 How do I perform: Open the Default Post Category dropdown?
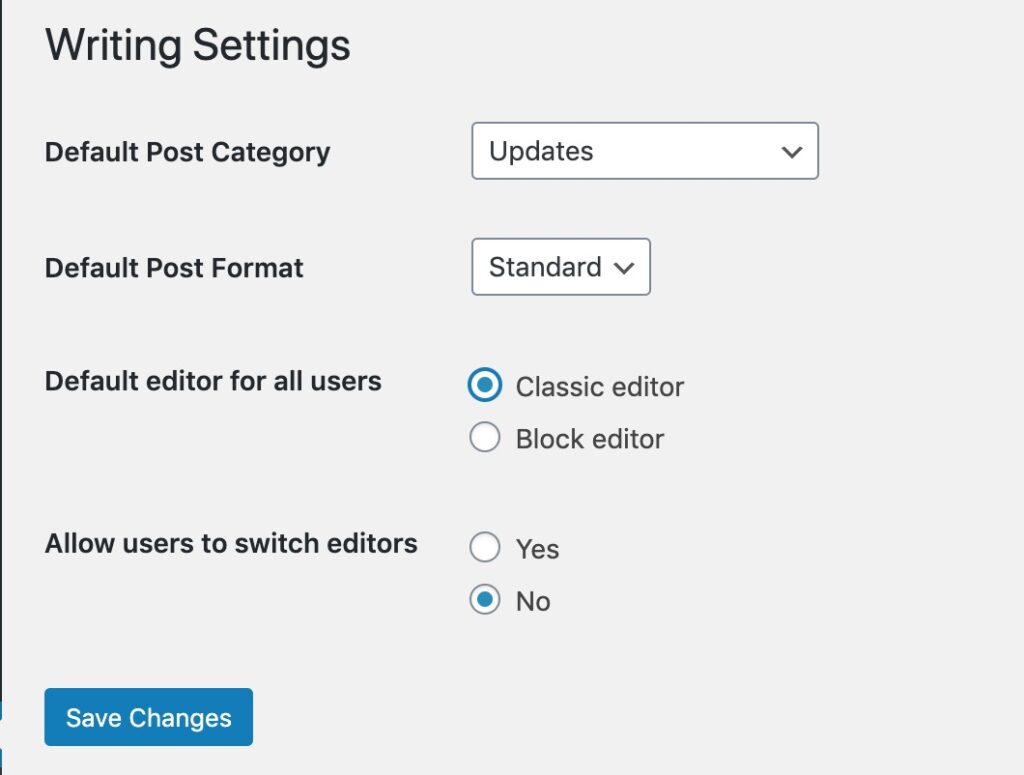point(645,151)
